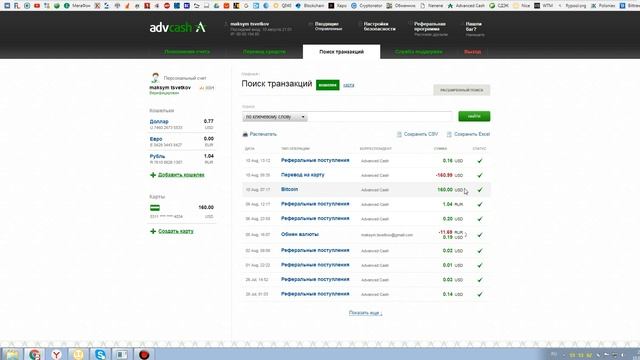The height and width of the screenshot is (360, 640).
Task: Click the Сохранить Excel link
Action: point(472,134)
